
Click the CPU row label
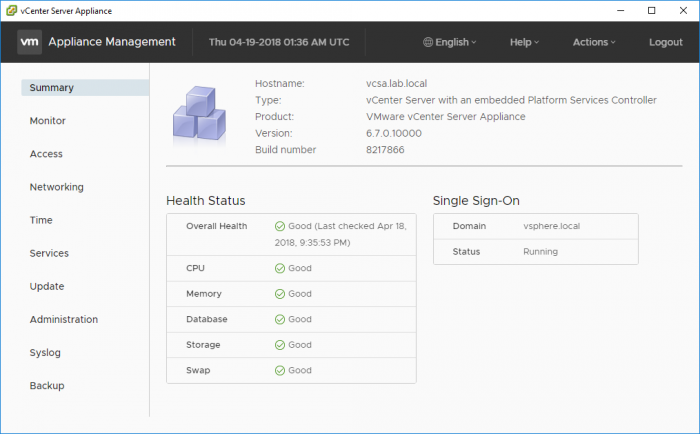[195, 268]
